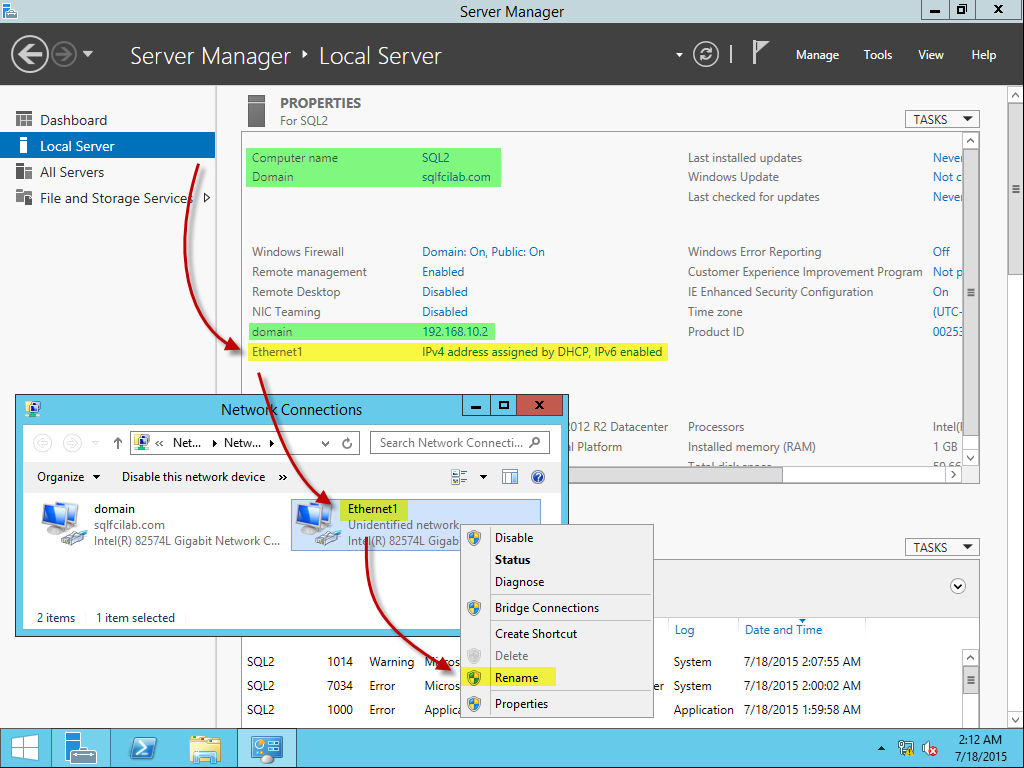Image resolution: width=1024 pixels, height=768 pixels.
Task: Open the Windows Start button
Action: [x=25, y=748]
